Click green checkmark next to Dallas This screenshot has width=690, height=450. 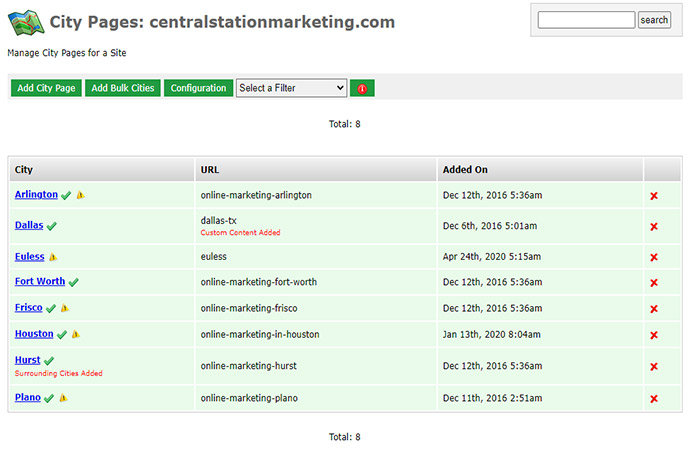point(51,226)
